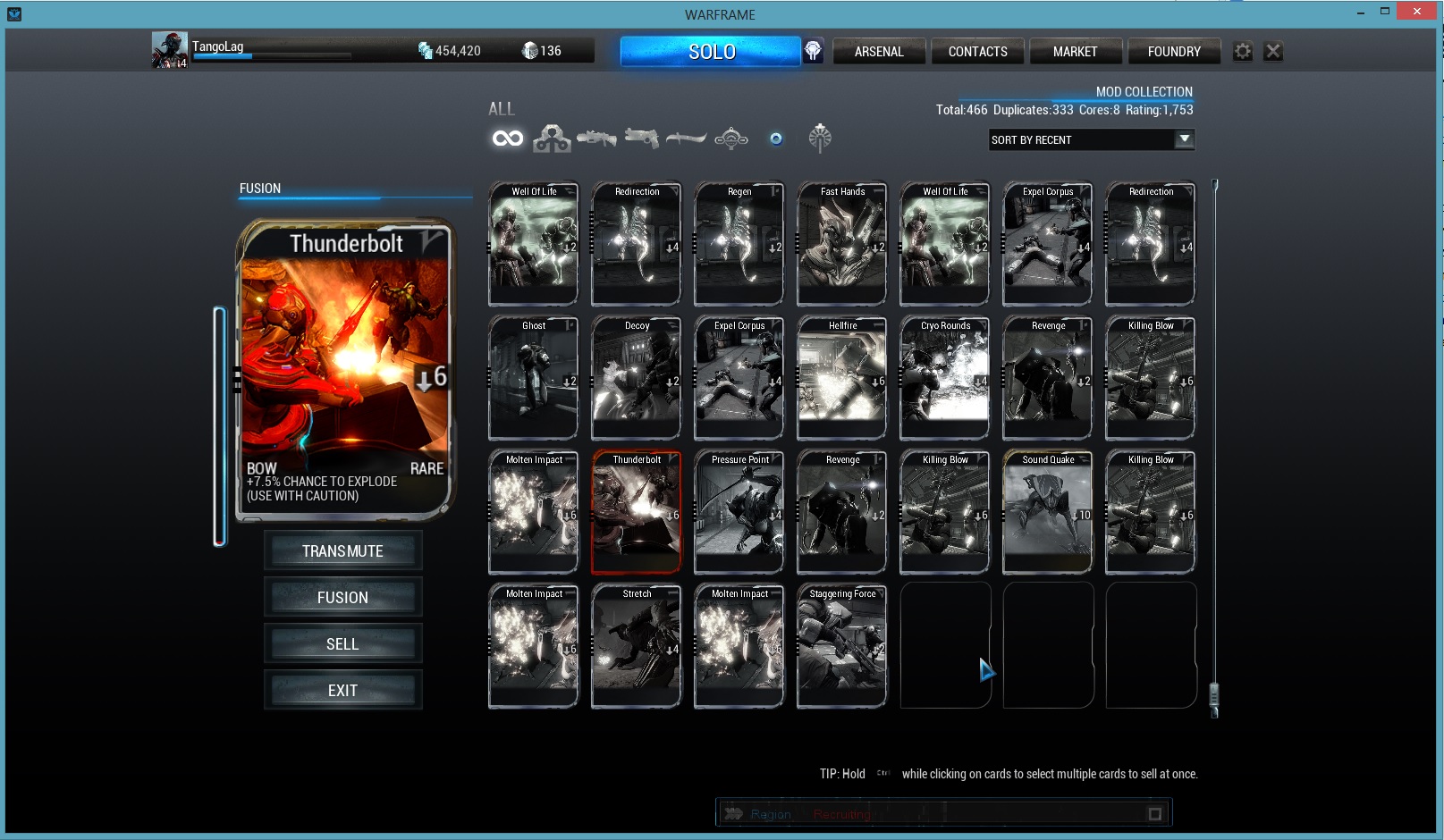Close the Warframe window
The width and height of the screenshot is (1444, 840).
(1417, 12)
